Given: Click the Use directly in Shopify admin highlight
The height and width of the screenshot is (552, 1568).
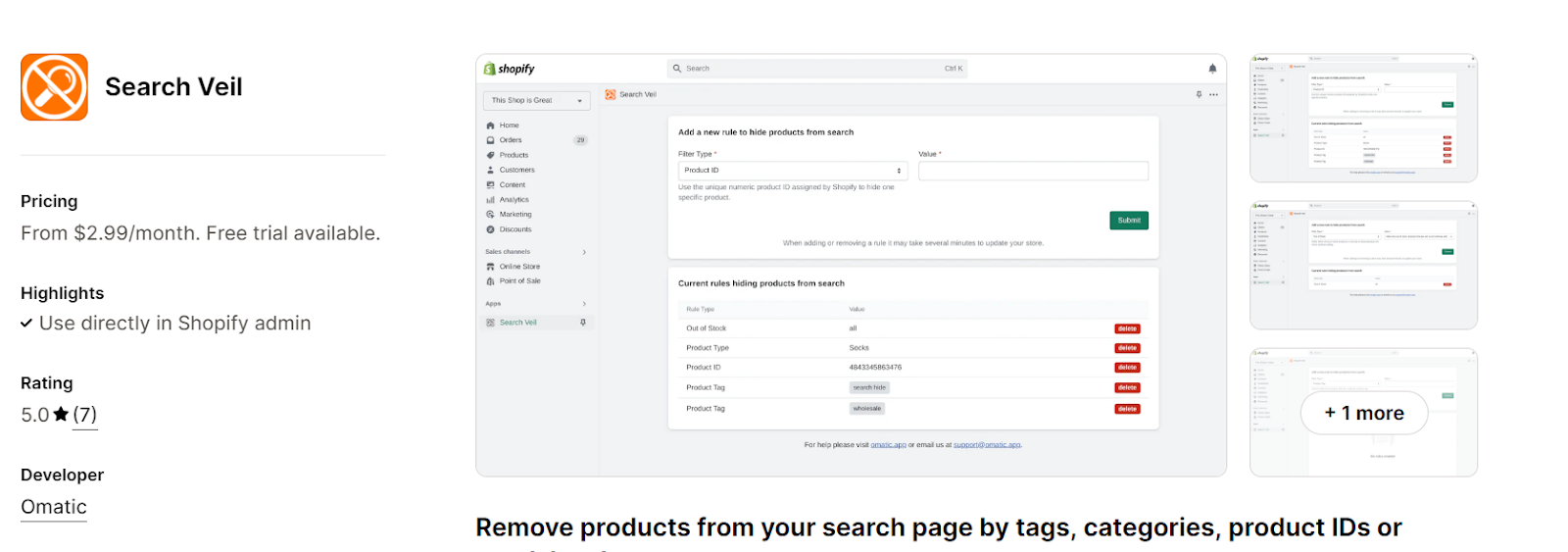Looking at the screenshot, I should coord(174,324).
